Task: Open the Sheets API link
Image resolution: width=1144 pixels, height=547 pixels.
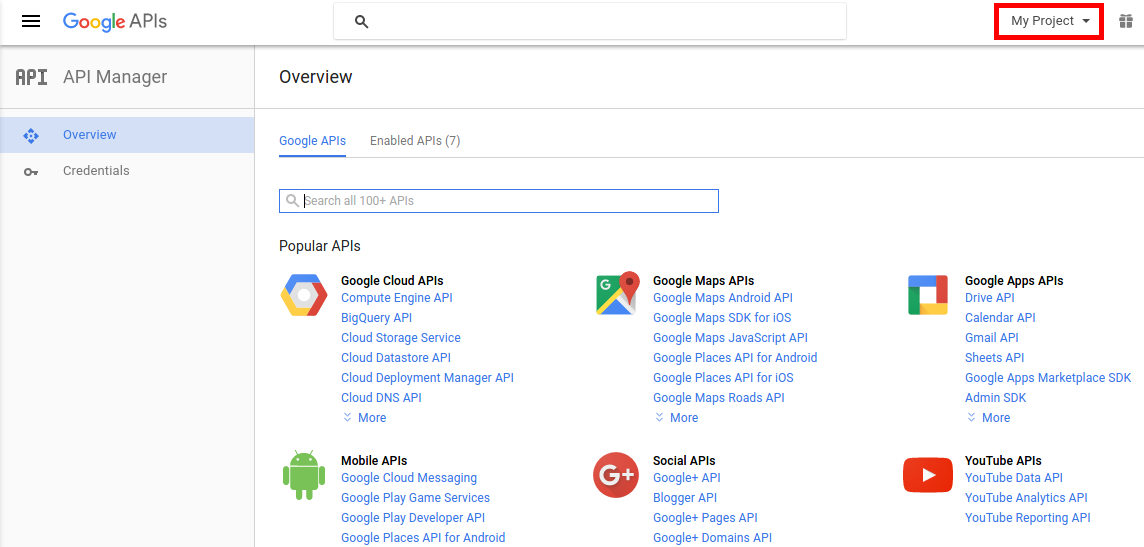Action: point(994,358)
